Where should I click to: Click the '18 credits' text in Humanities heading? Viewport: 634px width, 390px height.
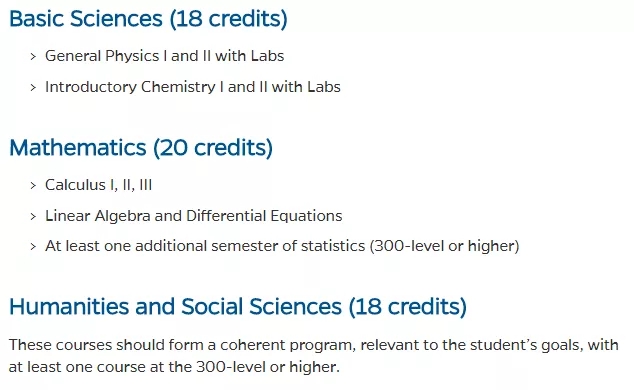(x=408, y=307)
